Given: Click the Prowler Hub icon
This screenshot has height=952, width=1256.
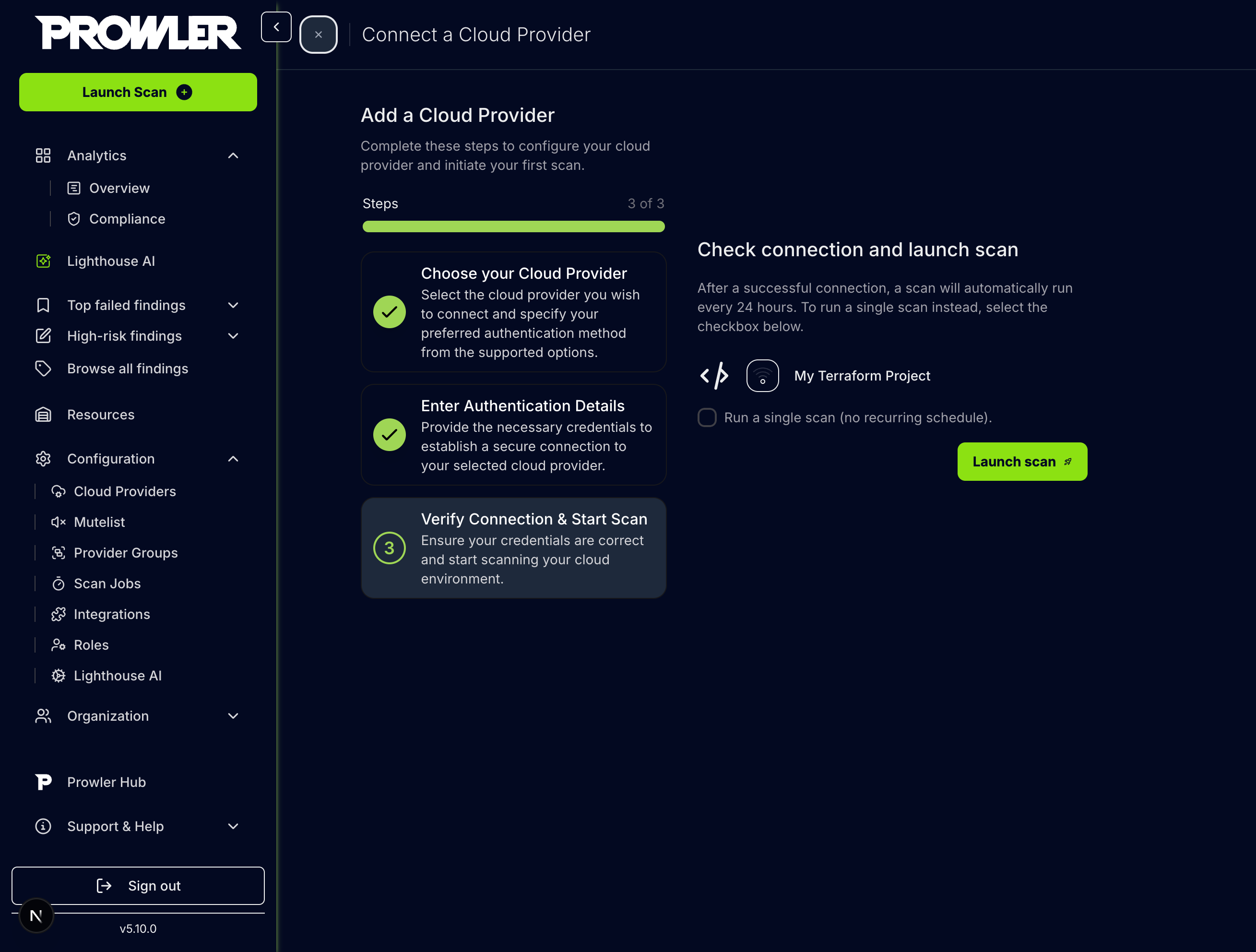Looking at the screenshot, I should [43, 782].
